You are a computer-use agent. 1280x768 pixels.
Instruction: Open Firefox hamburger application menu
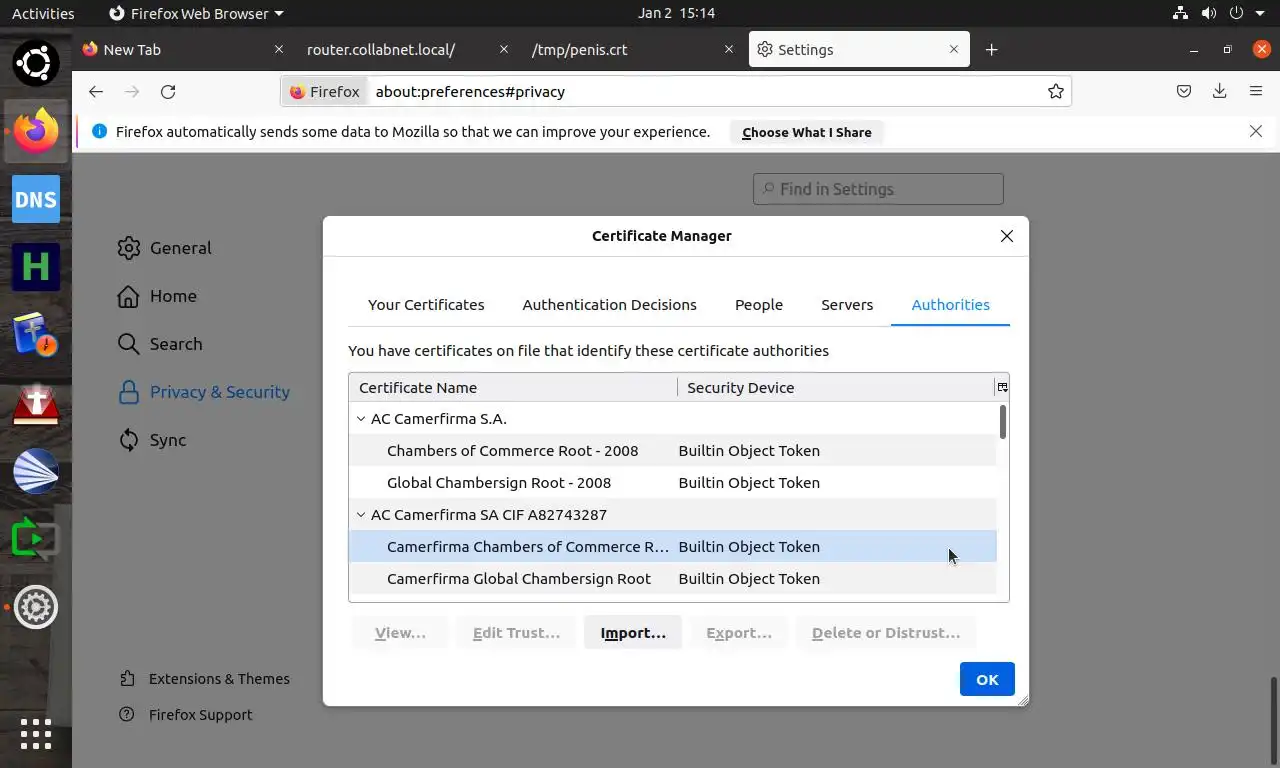coord(1256,92)
